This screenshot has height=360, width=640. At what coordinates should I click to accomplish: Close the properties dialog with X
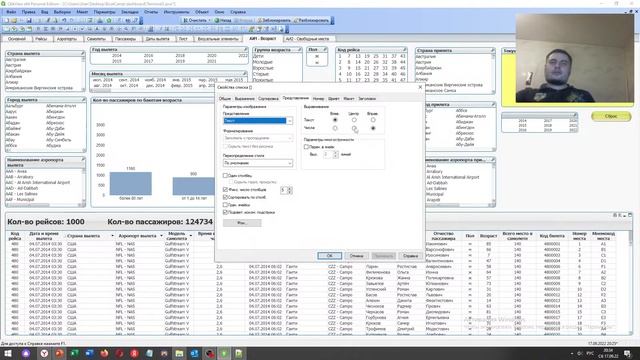pos(420,87)
